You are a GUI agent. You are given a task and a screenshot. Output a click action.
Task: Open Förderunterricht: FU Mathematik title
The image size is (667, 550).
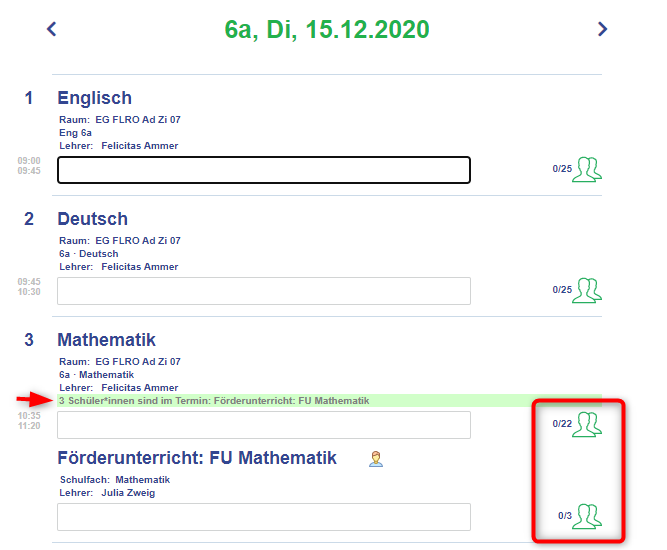coord(197,458)
